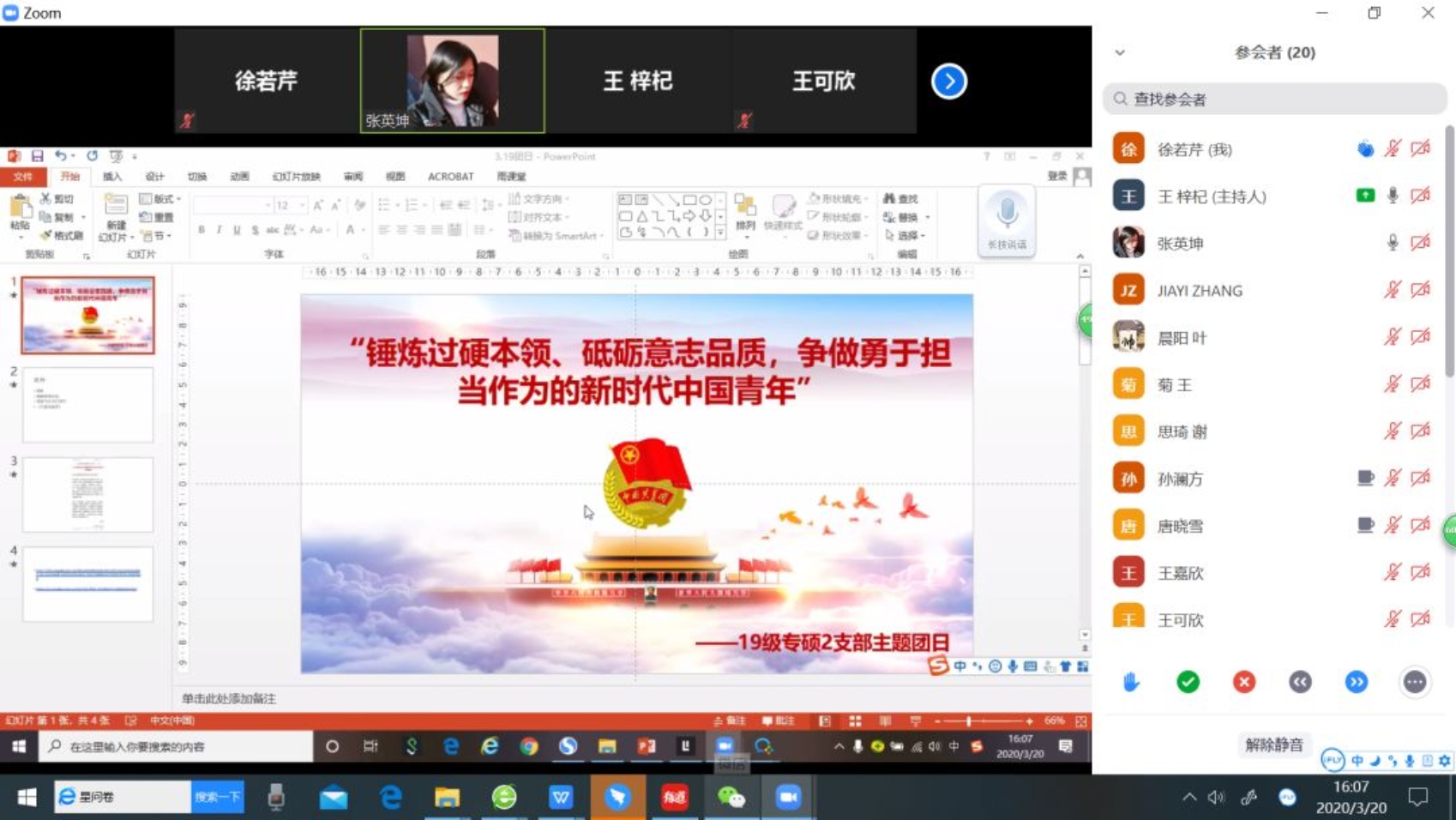Click the 长按说话 microphone button
This screenshot has width=1456, height=820.
coord(1007,221)
